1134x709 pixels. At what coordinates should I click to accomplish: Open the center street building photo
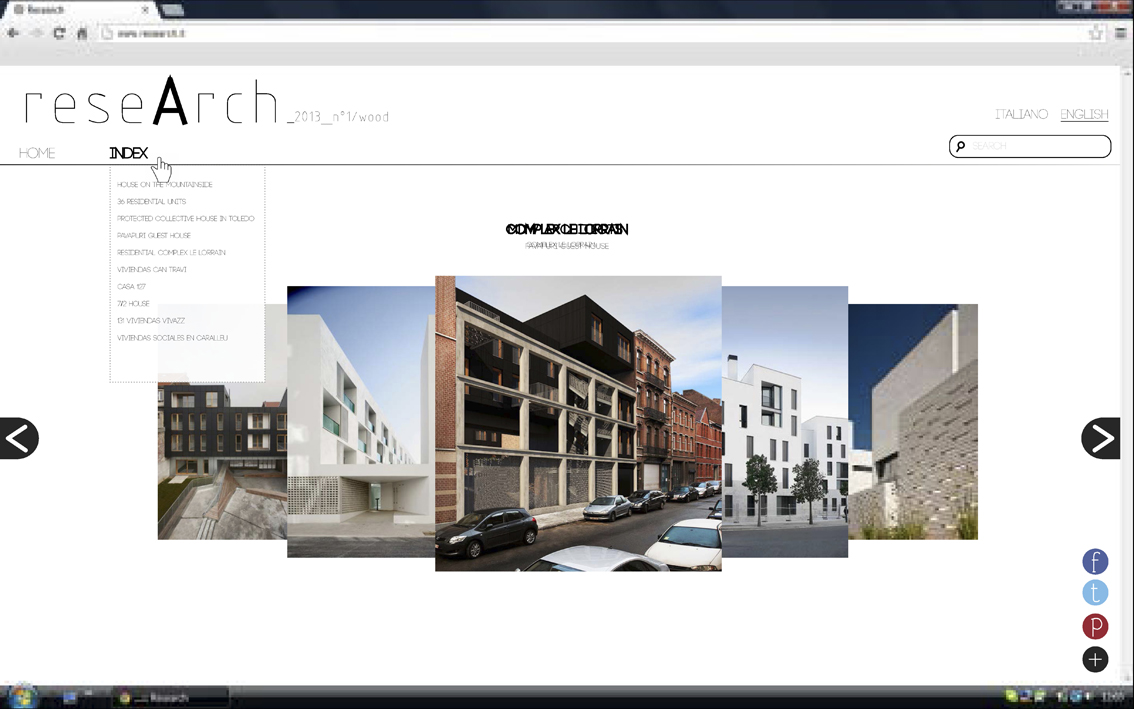[x=578, y=423]
